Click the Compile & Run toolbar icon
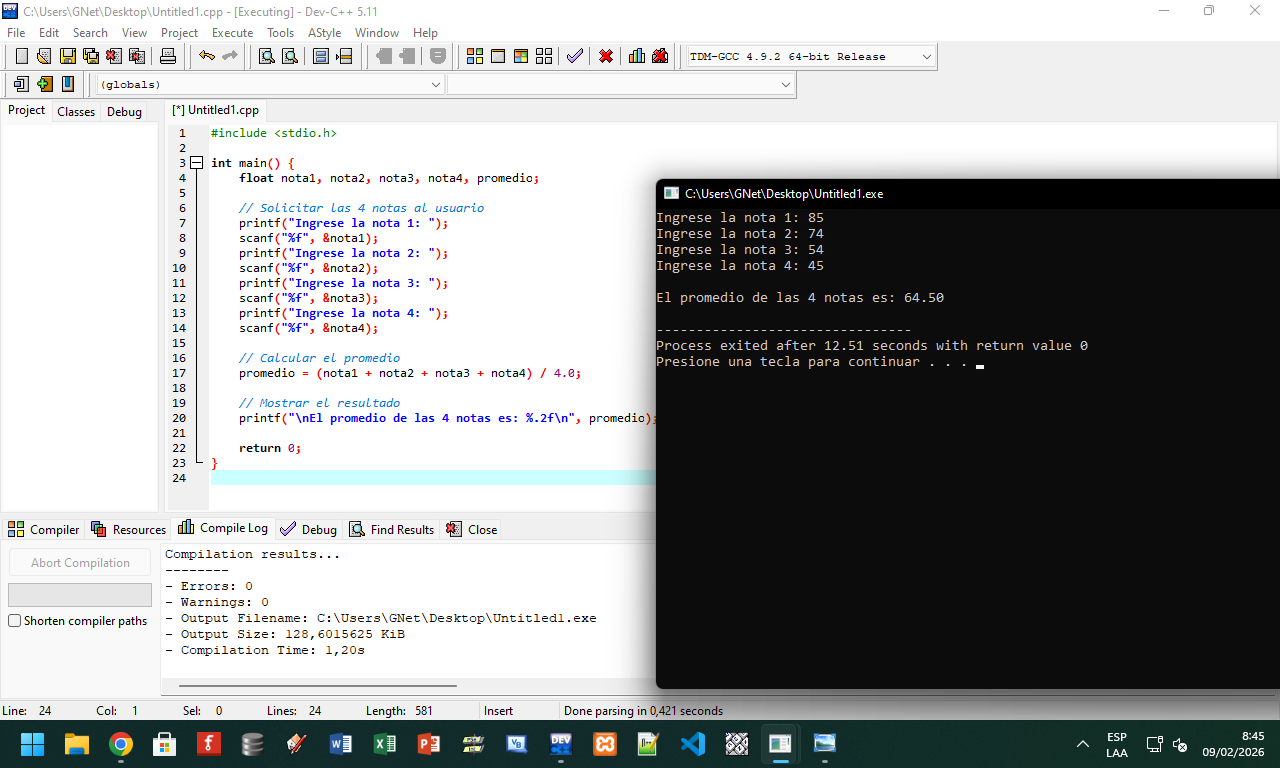1280x768 pixels. point(520,56)
